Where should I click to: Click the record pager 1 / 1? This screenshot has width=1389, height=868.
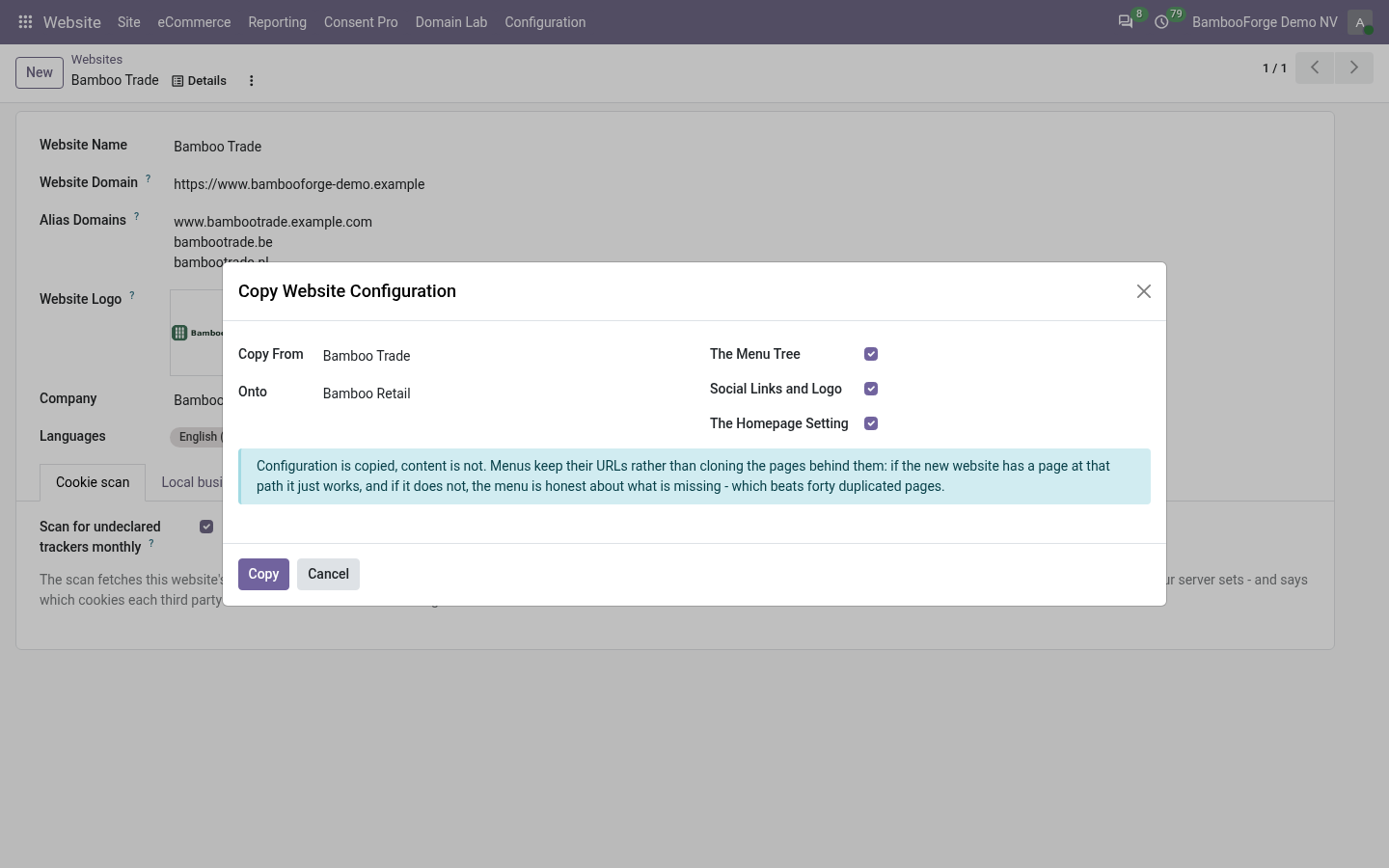click(x=1274, y=68)
